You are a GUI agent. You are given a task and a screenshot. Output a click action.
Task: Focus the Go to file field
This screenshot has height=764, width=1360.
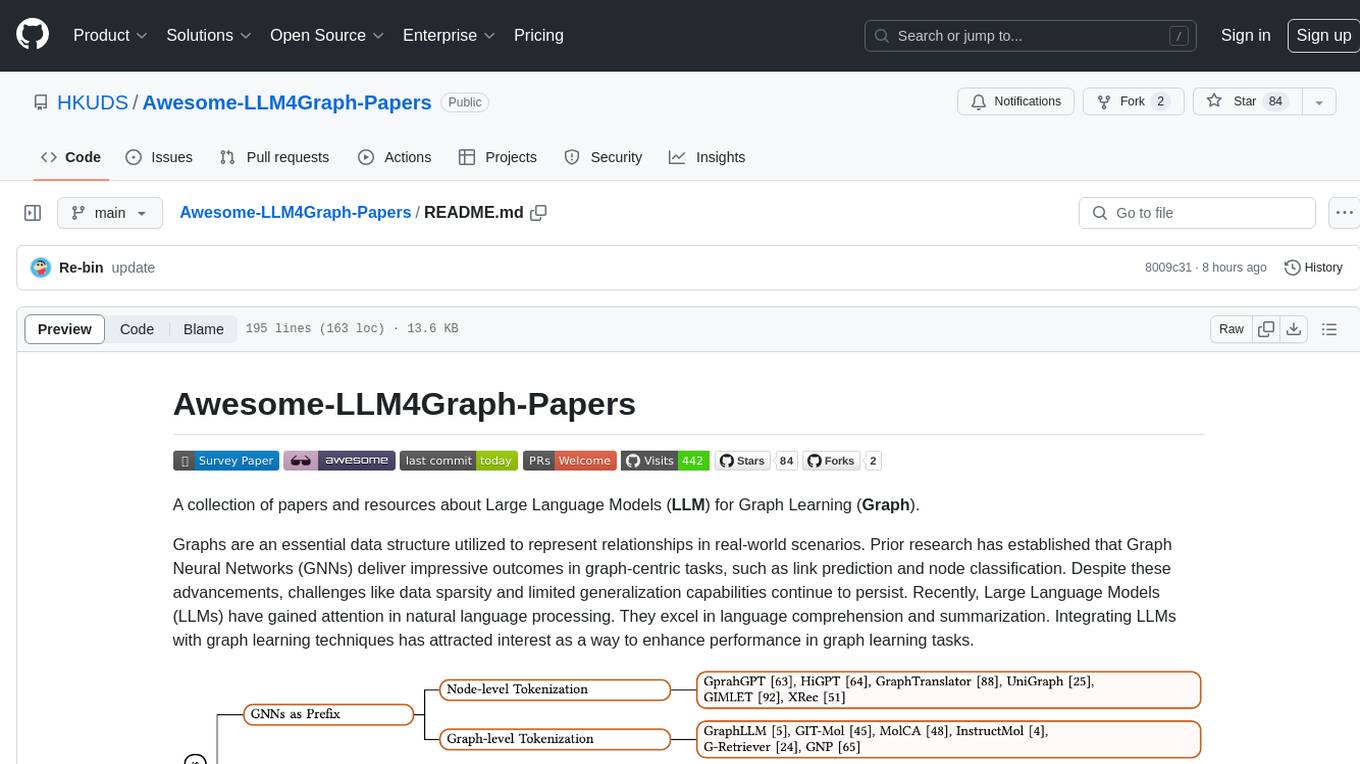[x=1197, y=213]
